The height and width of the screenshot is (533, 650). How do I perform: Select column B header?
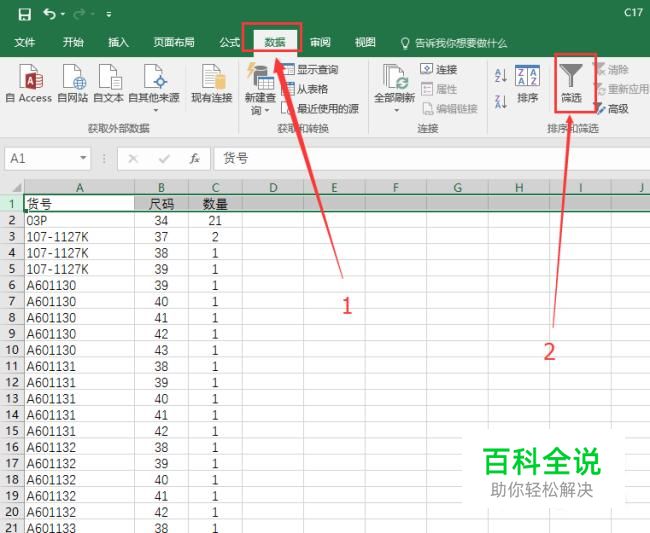[x=161, y=187]
